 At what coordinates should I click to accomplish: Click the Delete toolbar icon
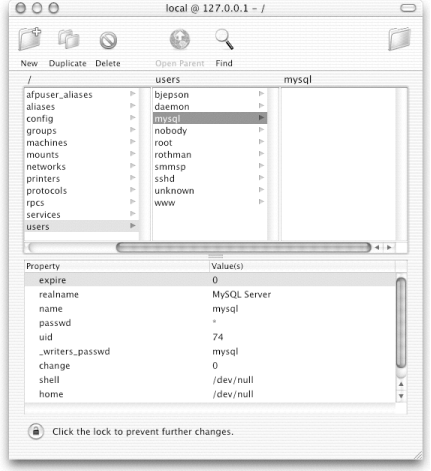point(108,41)
